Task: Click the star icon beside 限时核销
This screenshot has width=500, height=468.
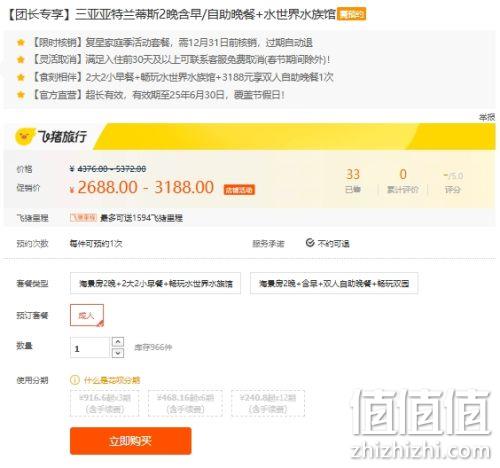Action: (21, 42)
